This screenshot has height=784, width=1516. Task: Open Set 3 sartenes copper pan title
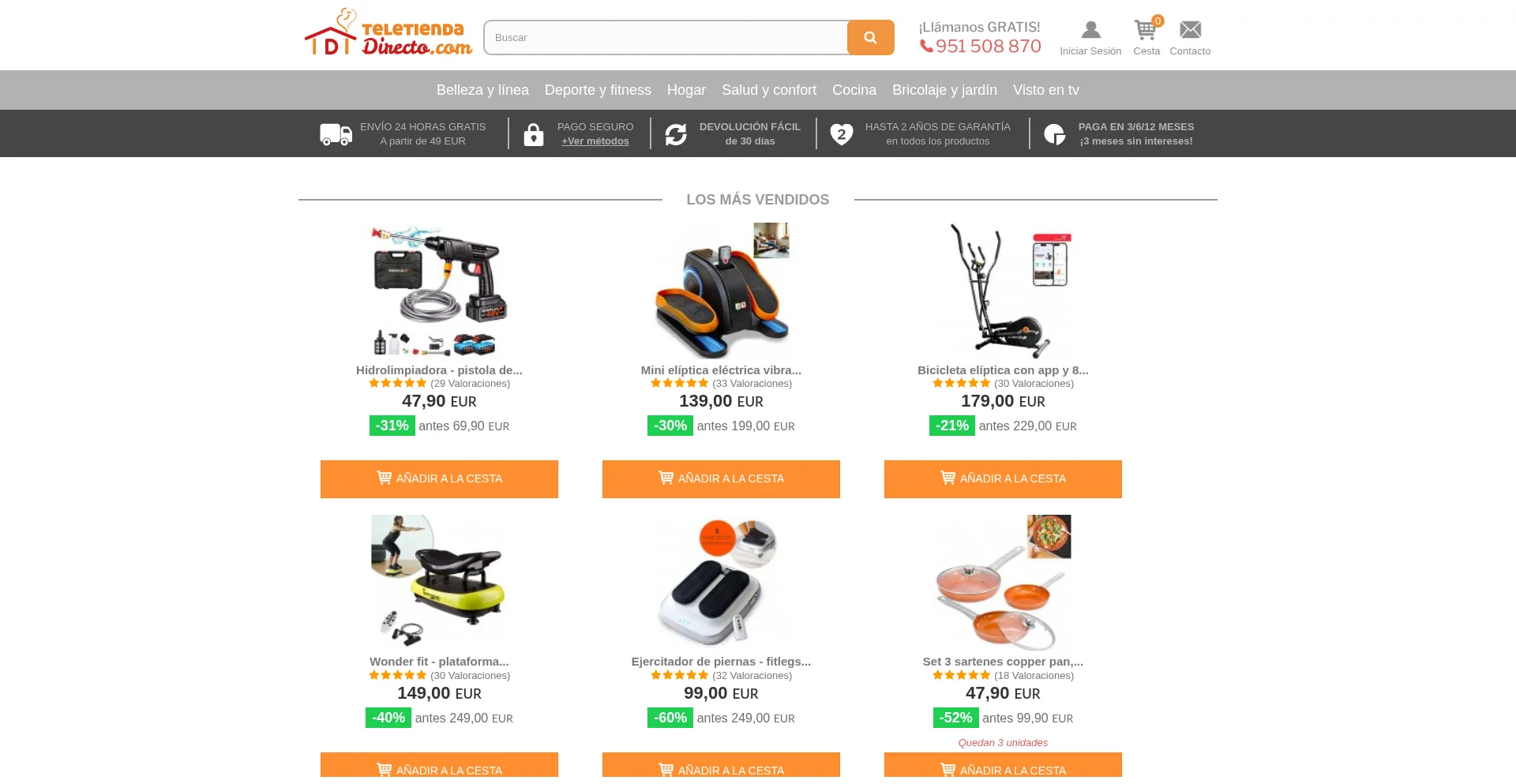pyautogui.click(x=1003, y=662)
